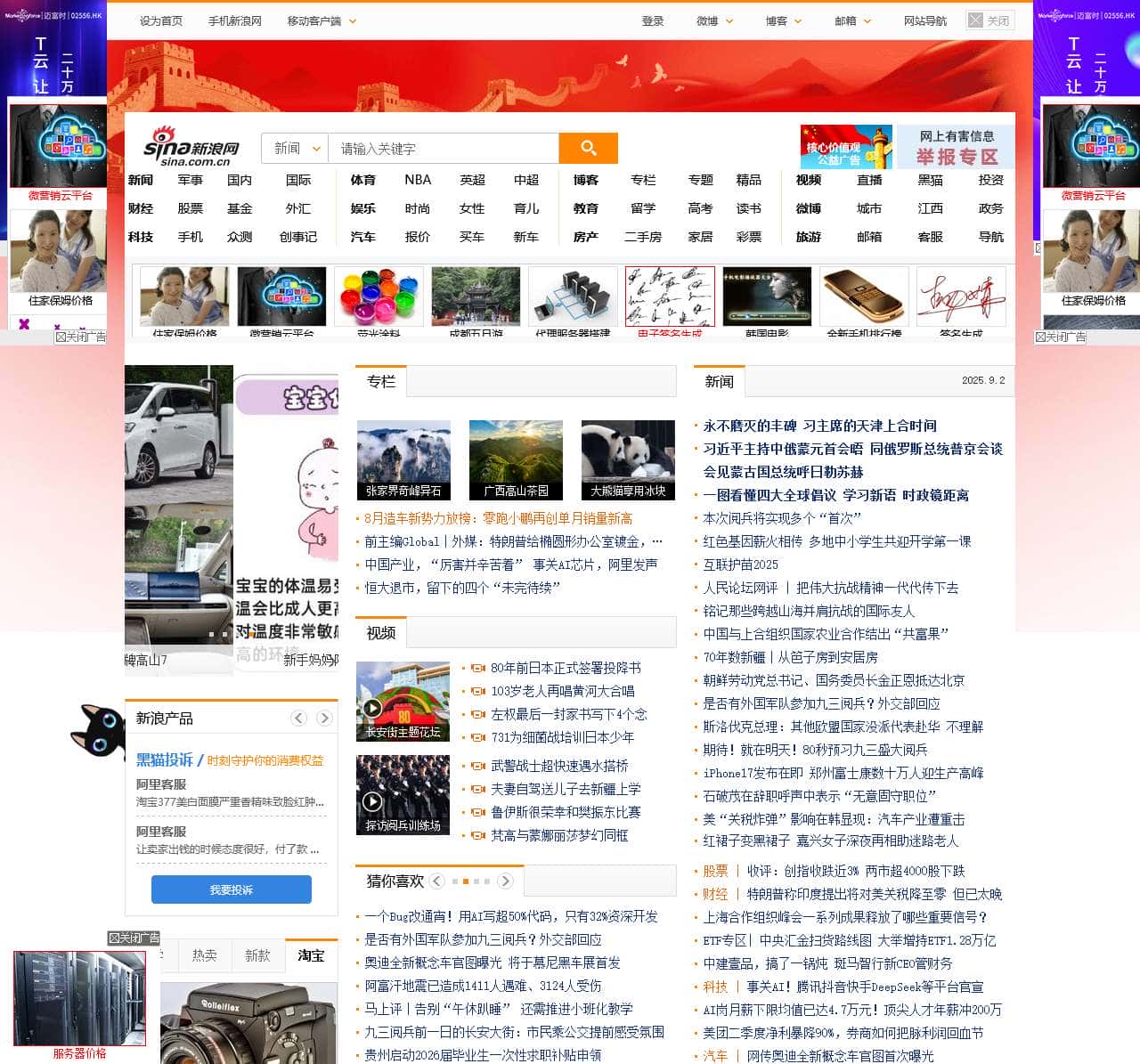The height and width of the screenshot is (1064, 1140).
Task: Close the left side ad via 关闭广告
Action: click(80, 337)
